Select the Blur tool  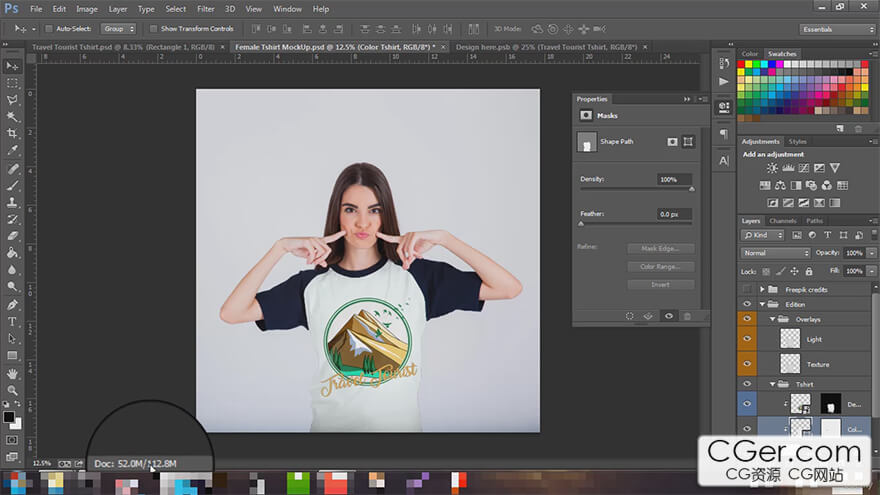click(x=12, y=270)
